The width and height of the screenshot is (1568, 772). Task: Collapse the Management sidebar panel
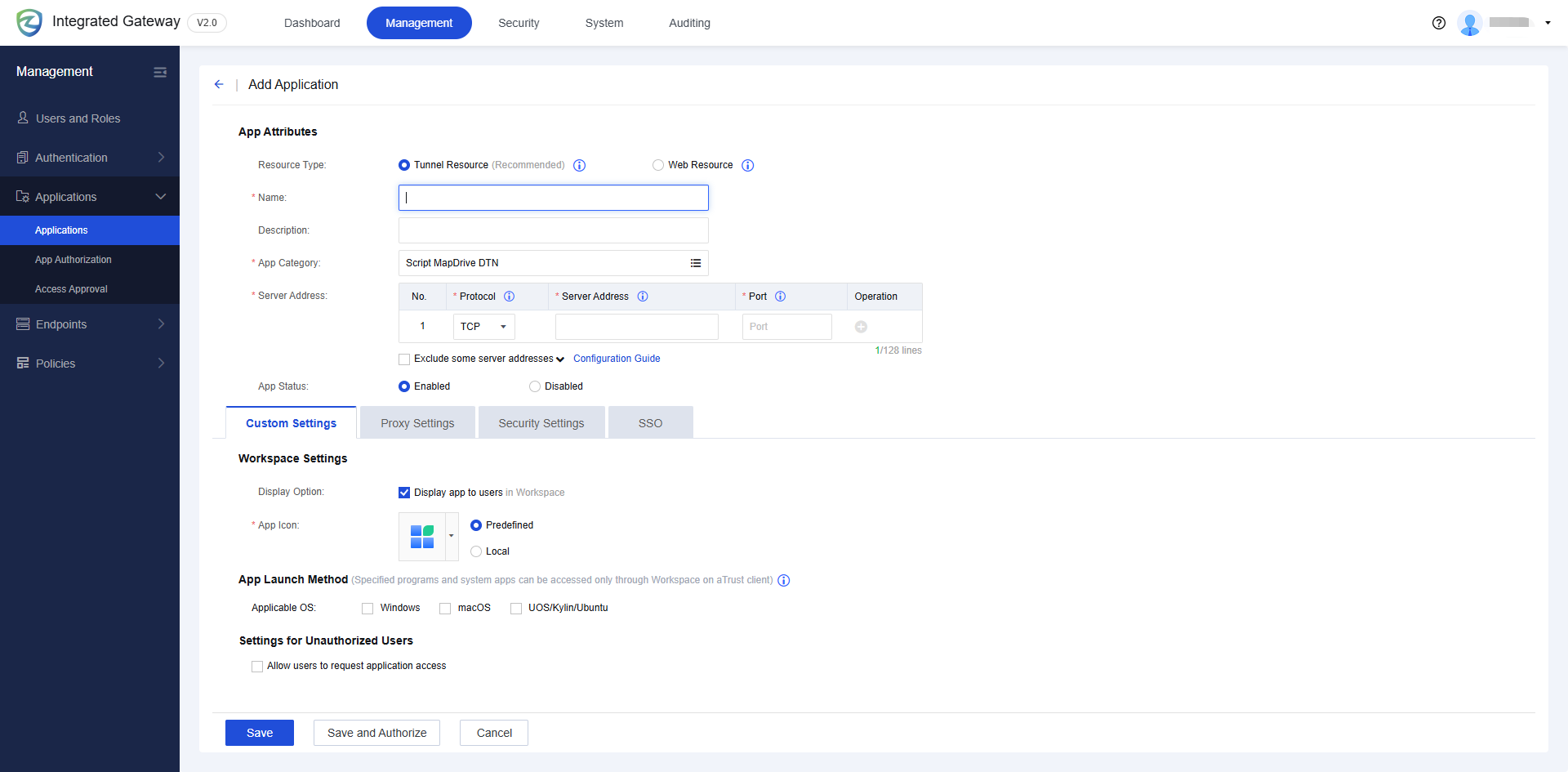[x=160, y=72]
